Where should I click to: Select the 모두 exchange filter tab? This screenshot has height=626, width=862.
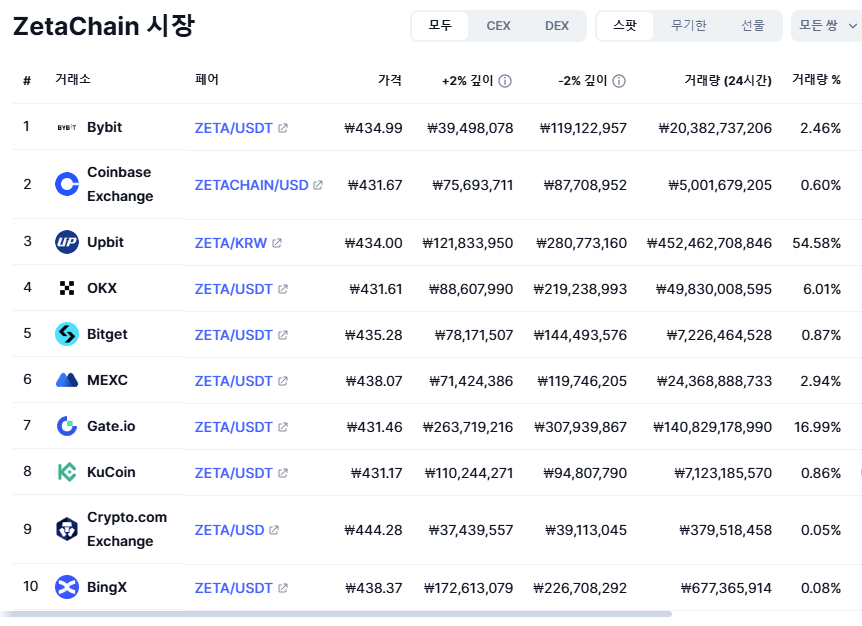(x=440, y=25)
